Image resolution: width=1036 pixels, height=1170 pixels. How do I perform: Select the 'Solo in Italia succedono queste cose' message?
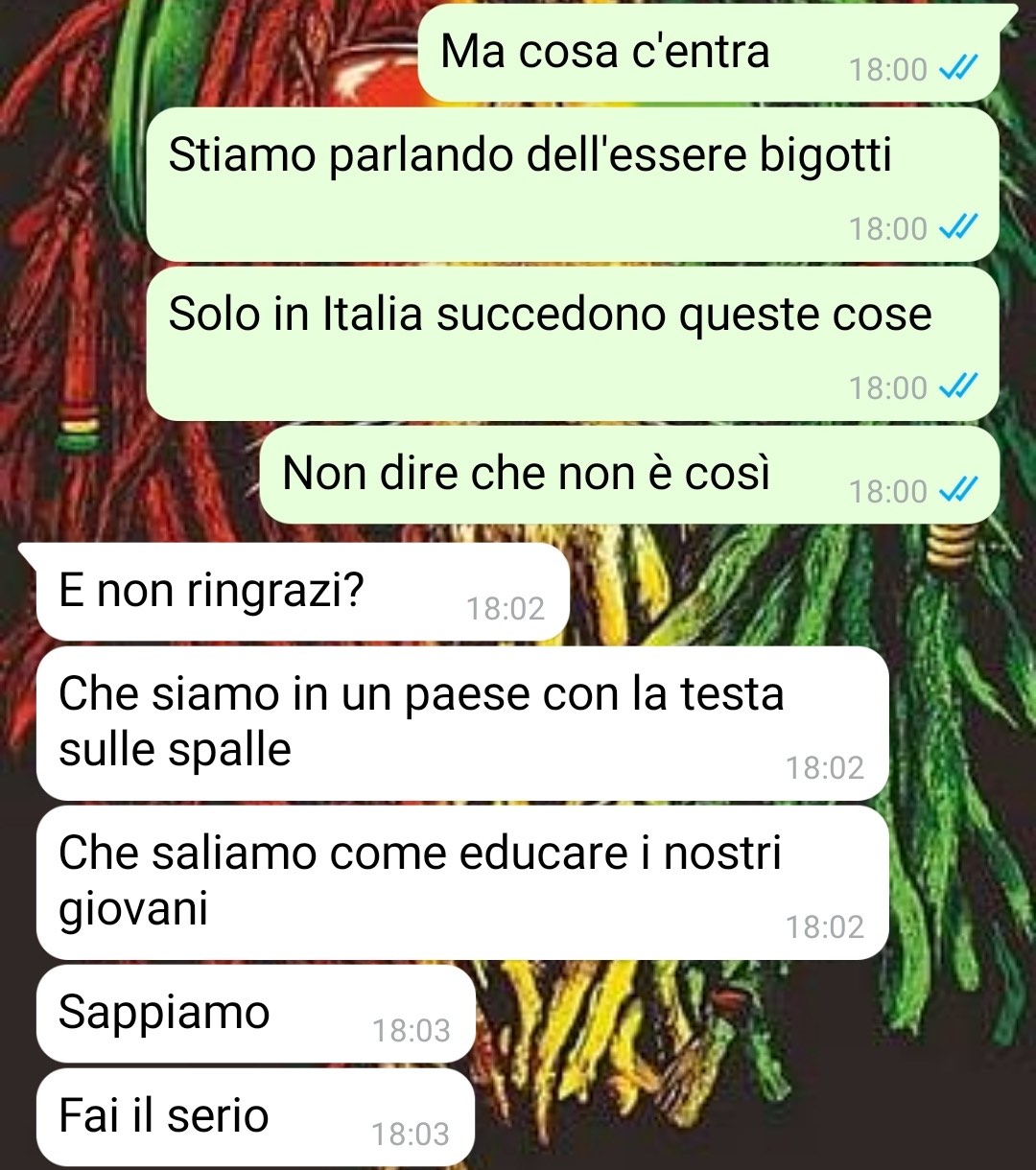tap(573, 343)
